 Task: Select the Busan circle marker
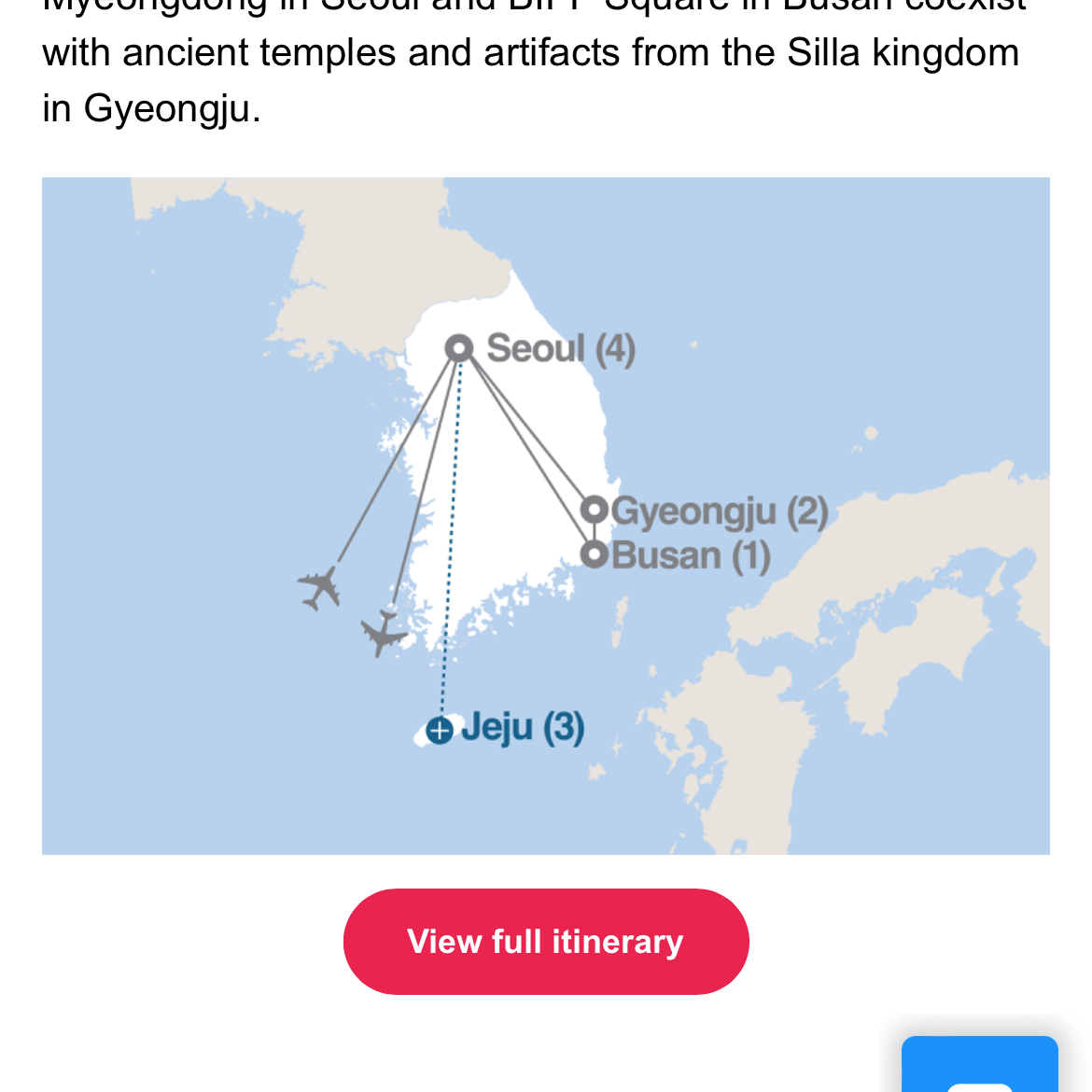tap(595, 554)
